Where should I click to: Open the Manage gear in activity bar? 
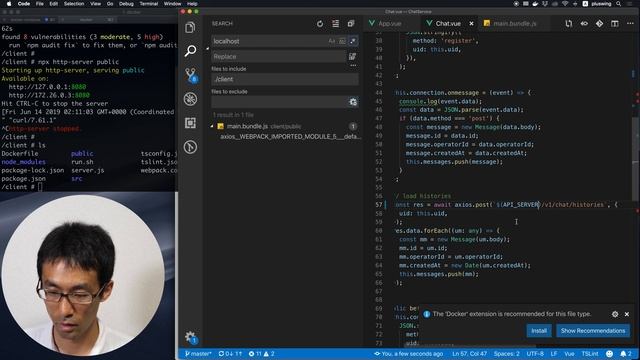190,338
